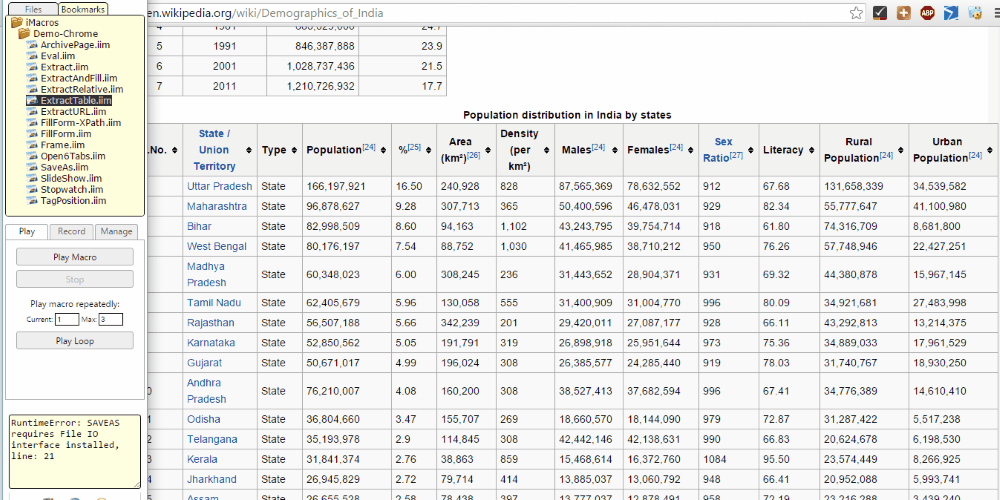The height and width of the screenshot is (500, 1000).
Task: Open reference [26] in Area header
Action: (473, 156)
